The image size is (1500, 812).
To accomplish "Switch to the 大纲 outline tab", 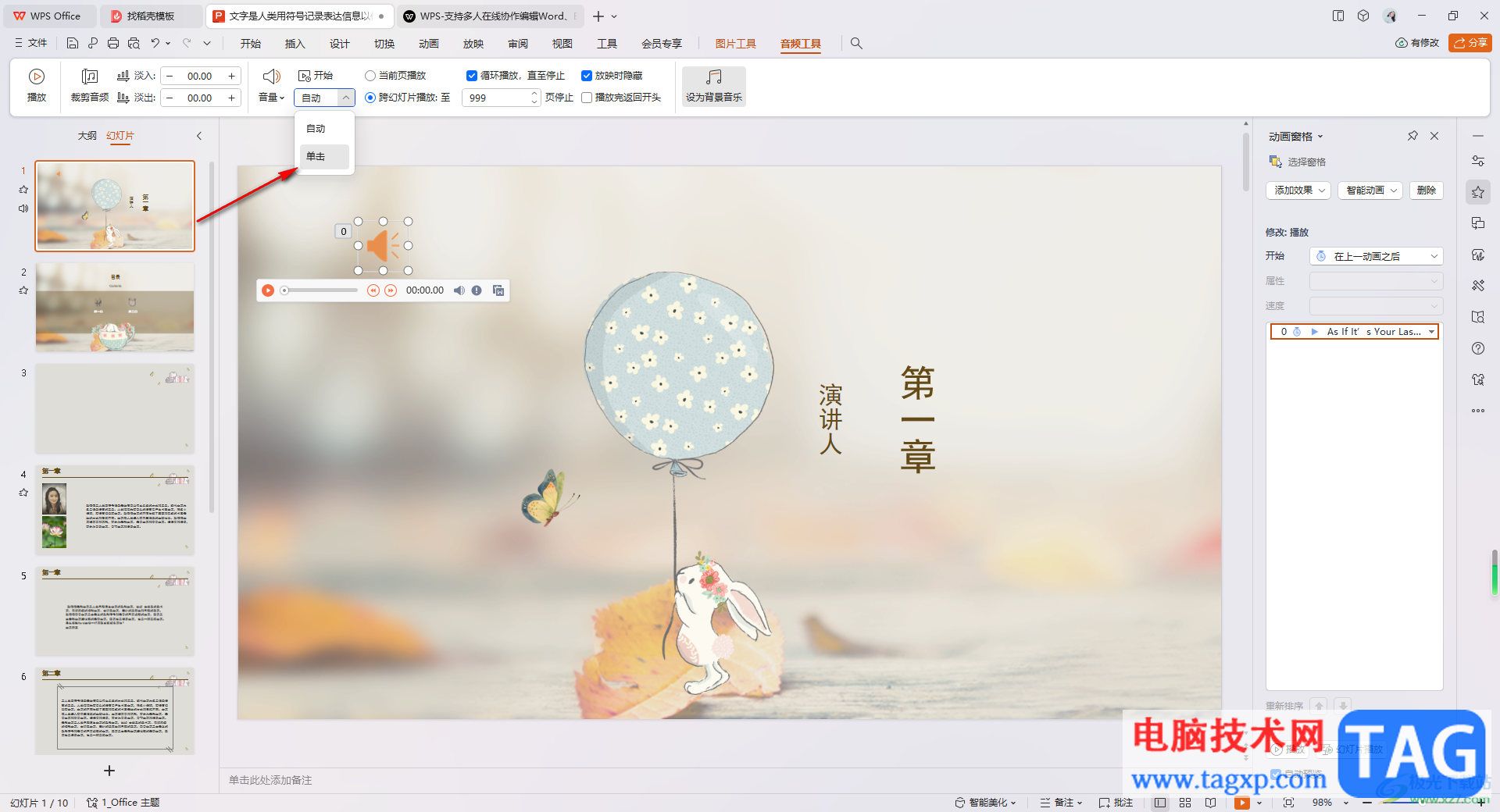I will point(87,136).
